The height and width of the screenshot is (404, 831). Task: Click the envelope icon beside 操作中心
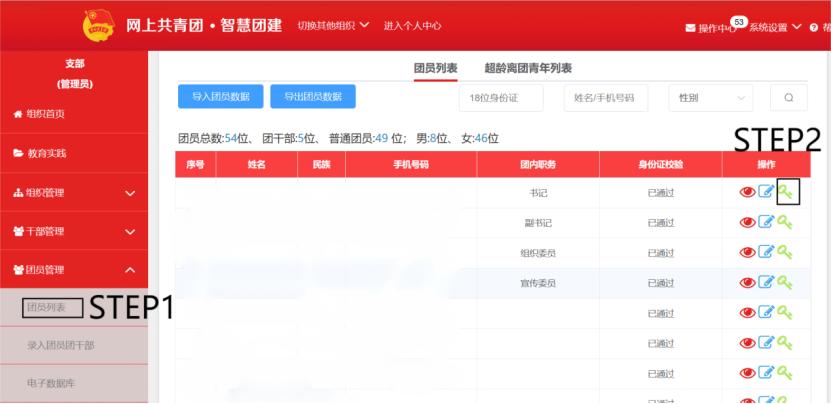click(690, 28)
